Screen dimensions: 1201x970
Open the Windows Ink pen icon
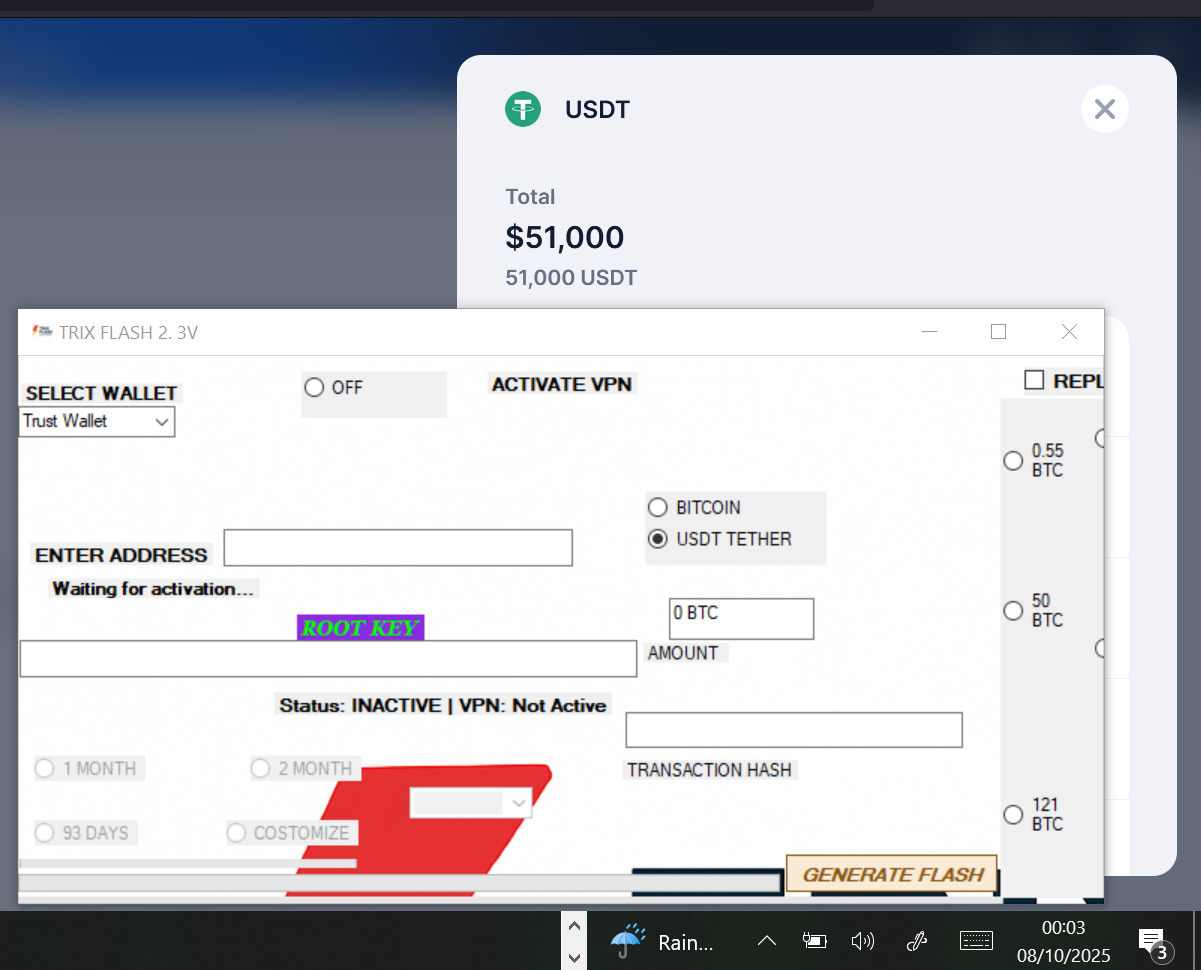pos(916,941)
